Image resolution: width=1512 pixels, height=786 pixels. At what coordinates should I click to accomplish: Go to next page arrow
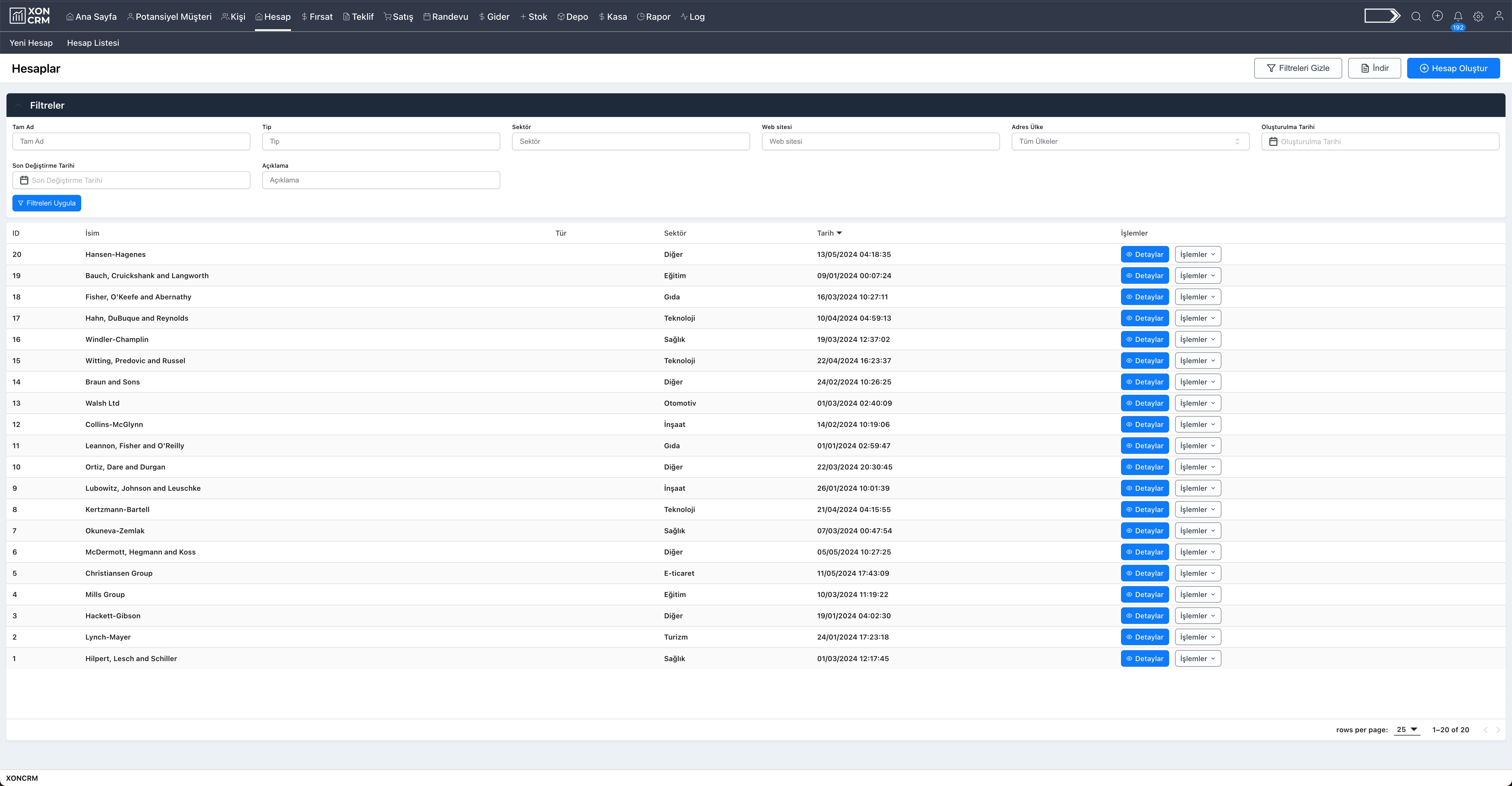tap(1498, 730)
